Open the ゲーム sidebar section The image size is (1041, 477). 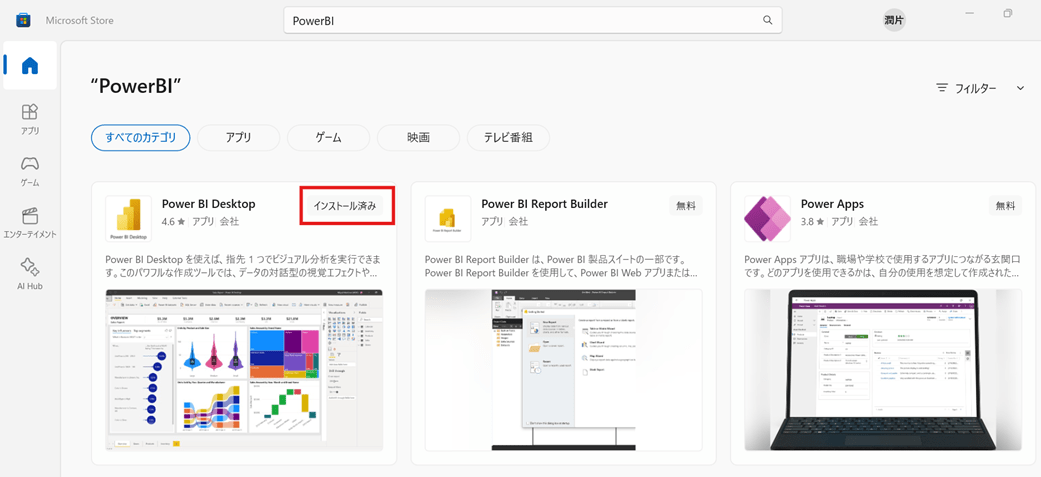(30, 171)
